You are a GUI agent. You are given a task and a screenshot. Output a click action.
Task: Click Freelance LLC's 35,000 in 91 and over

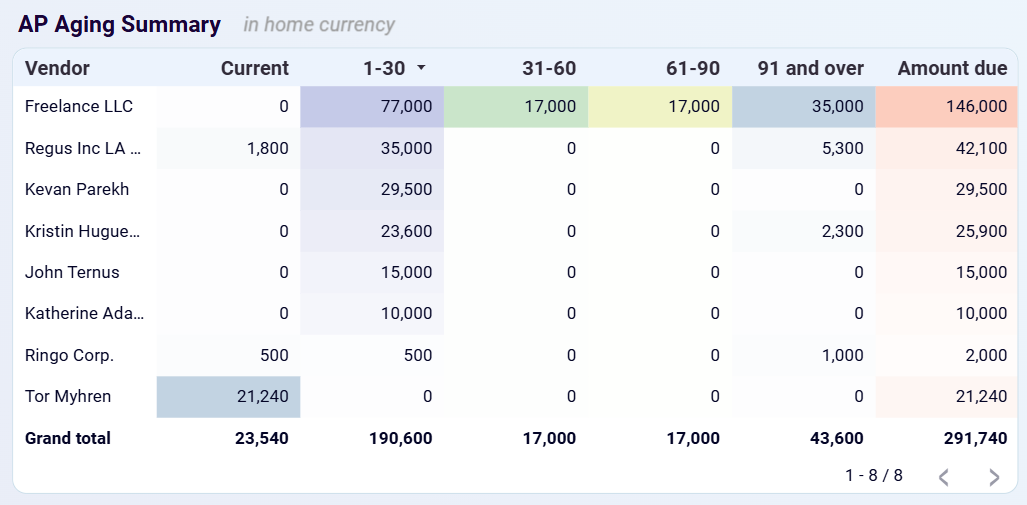click(x=804, y=107)
